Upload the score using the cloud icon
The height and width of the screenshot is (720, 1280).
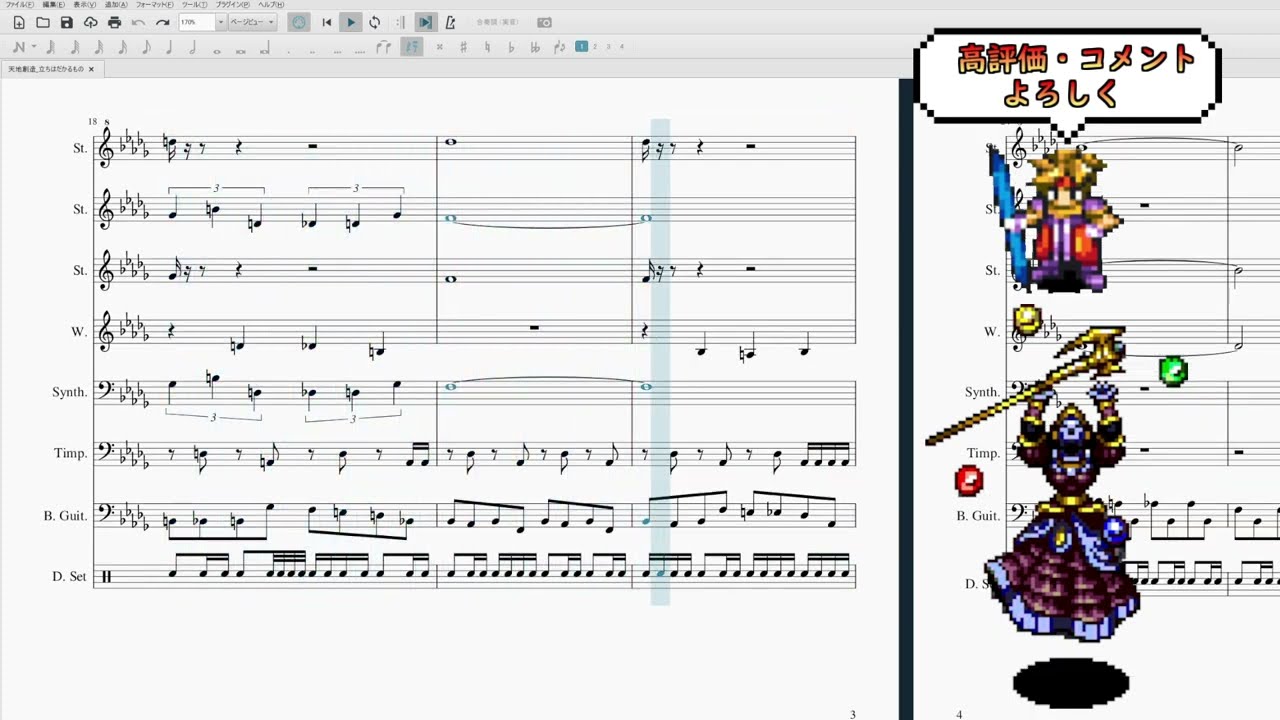(x=90, y=22)
